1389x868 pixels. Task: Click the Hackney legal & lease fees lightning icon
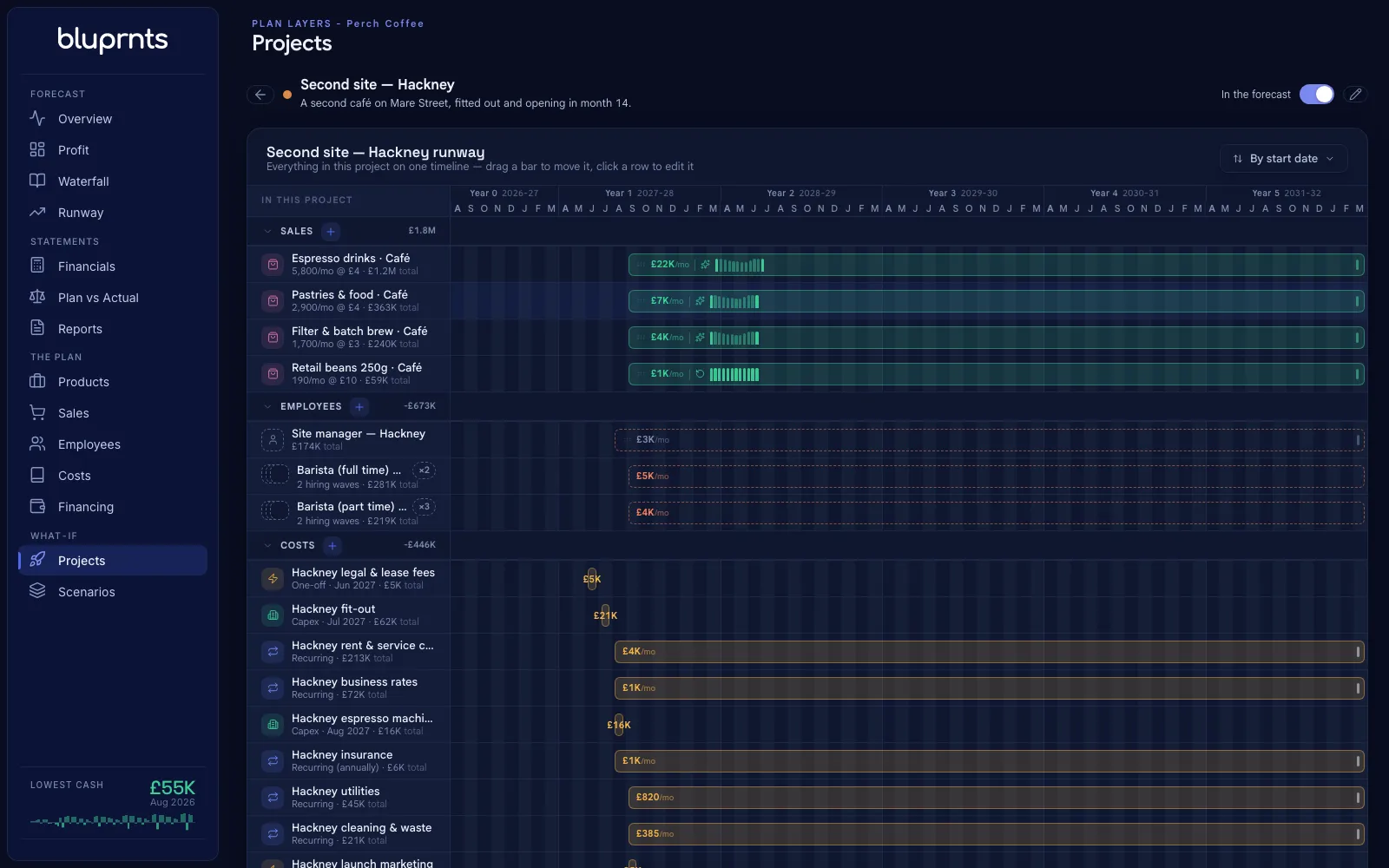[273, 579]
